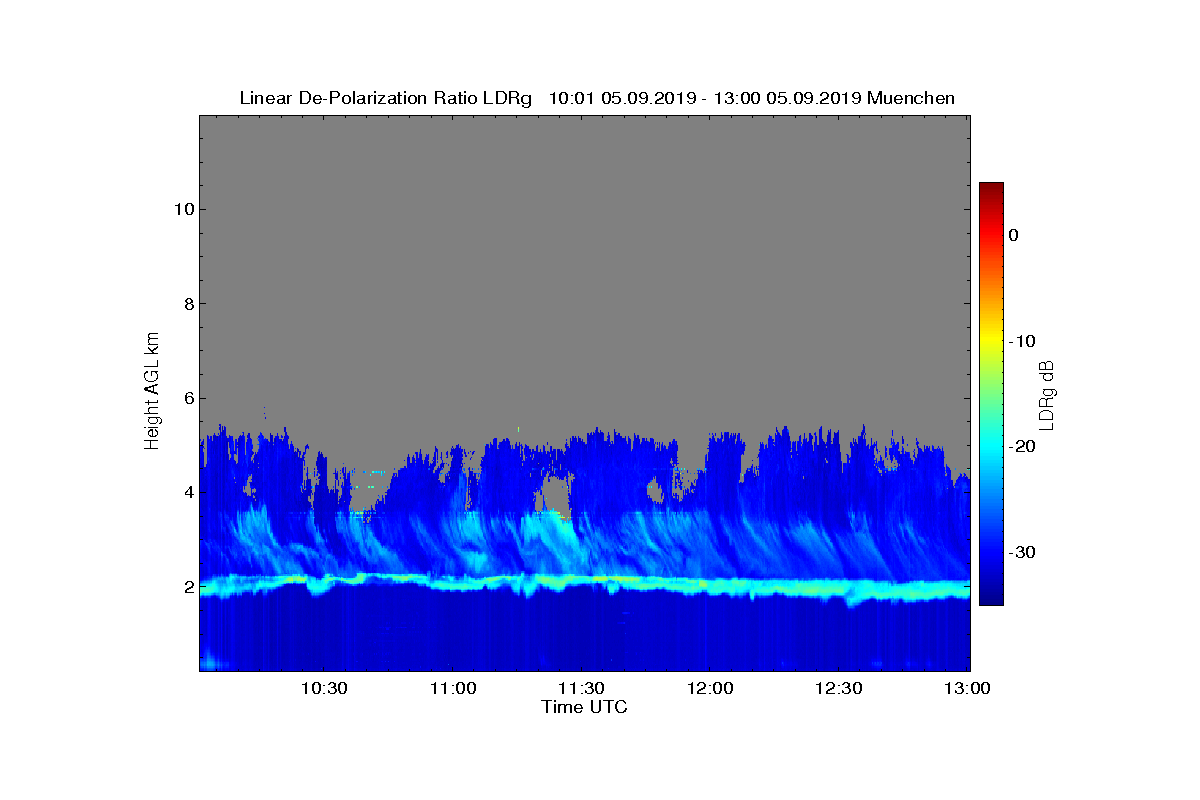The image size is (1200, 800).
Task: Click the height tick label '4'
Action: tap(187, 492)
